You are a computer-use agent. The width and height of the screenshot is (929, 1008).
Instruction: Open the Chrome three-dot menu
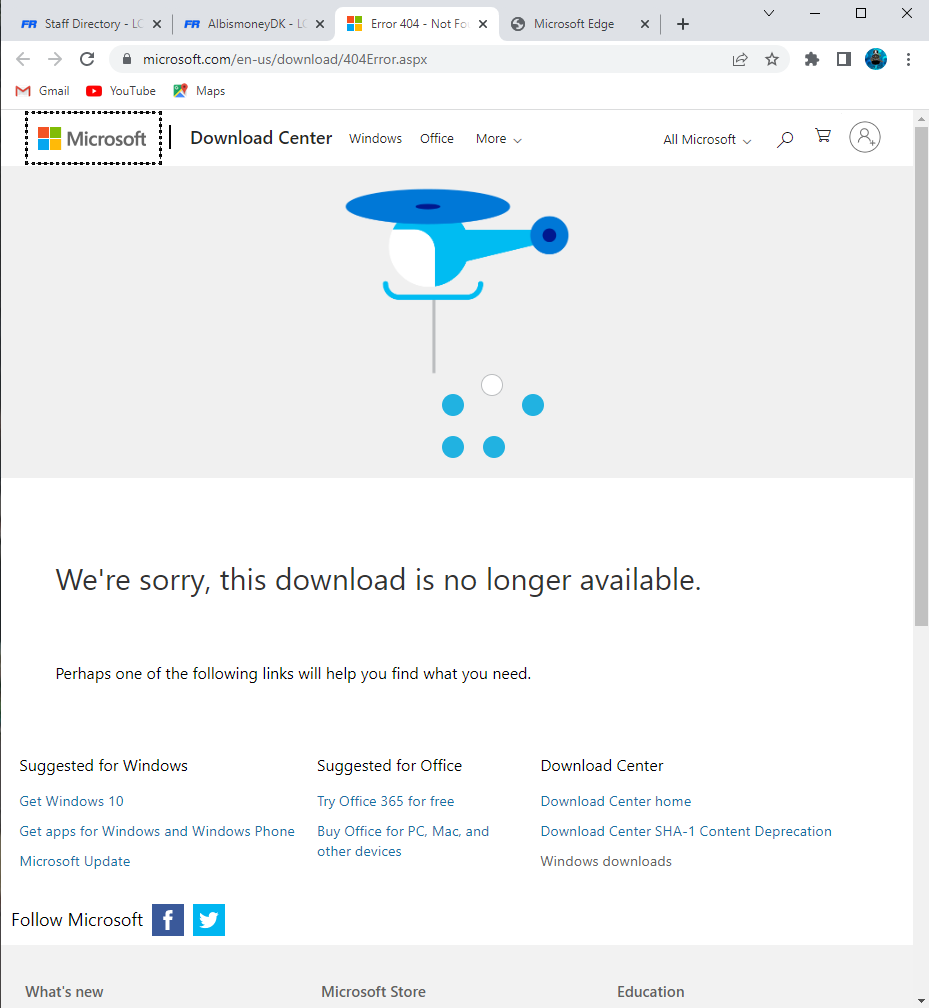point(908,59)
